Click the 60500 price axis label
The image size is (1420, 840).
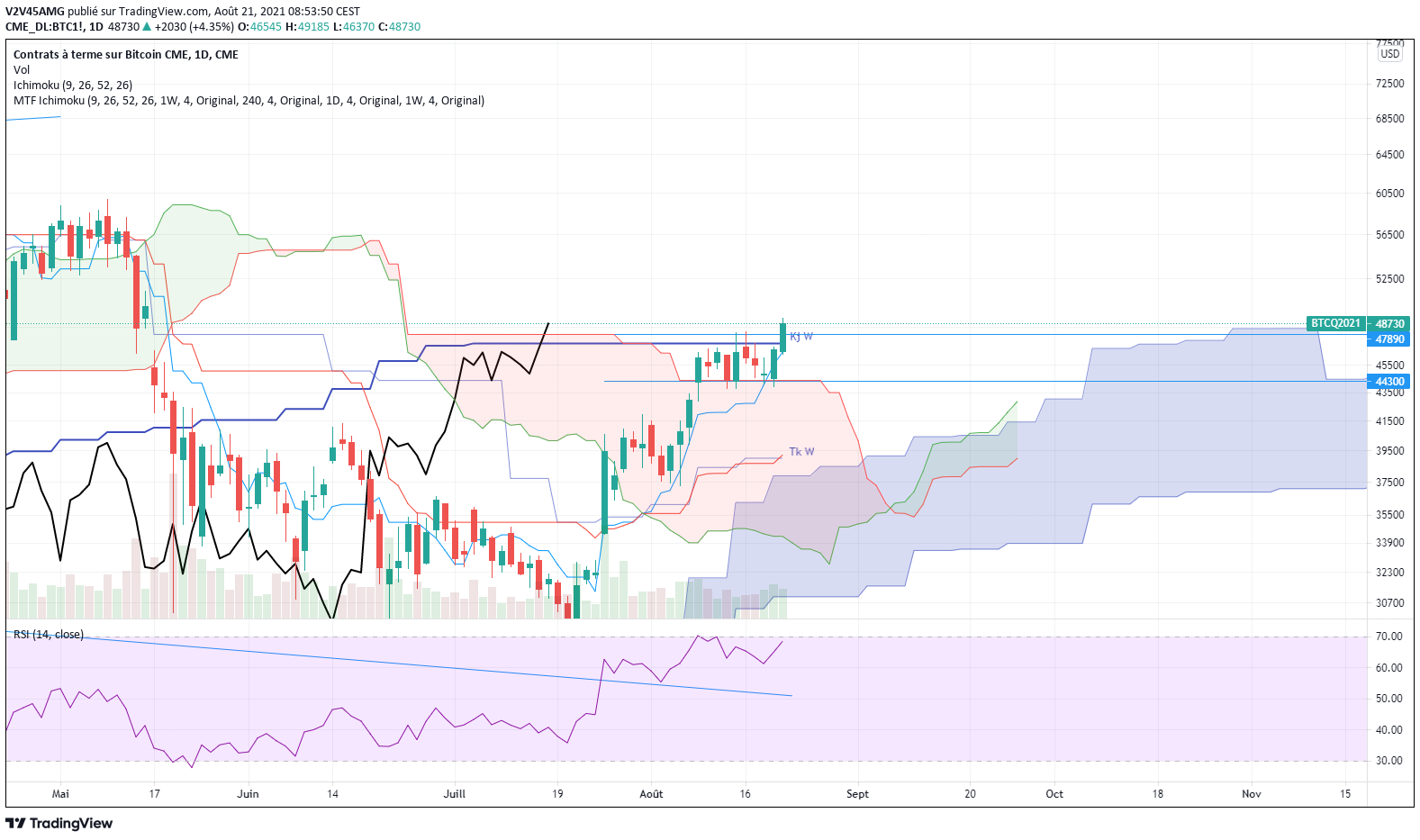(x=1390, y=194)
